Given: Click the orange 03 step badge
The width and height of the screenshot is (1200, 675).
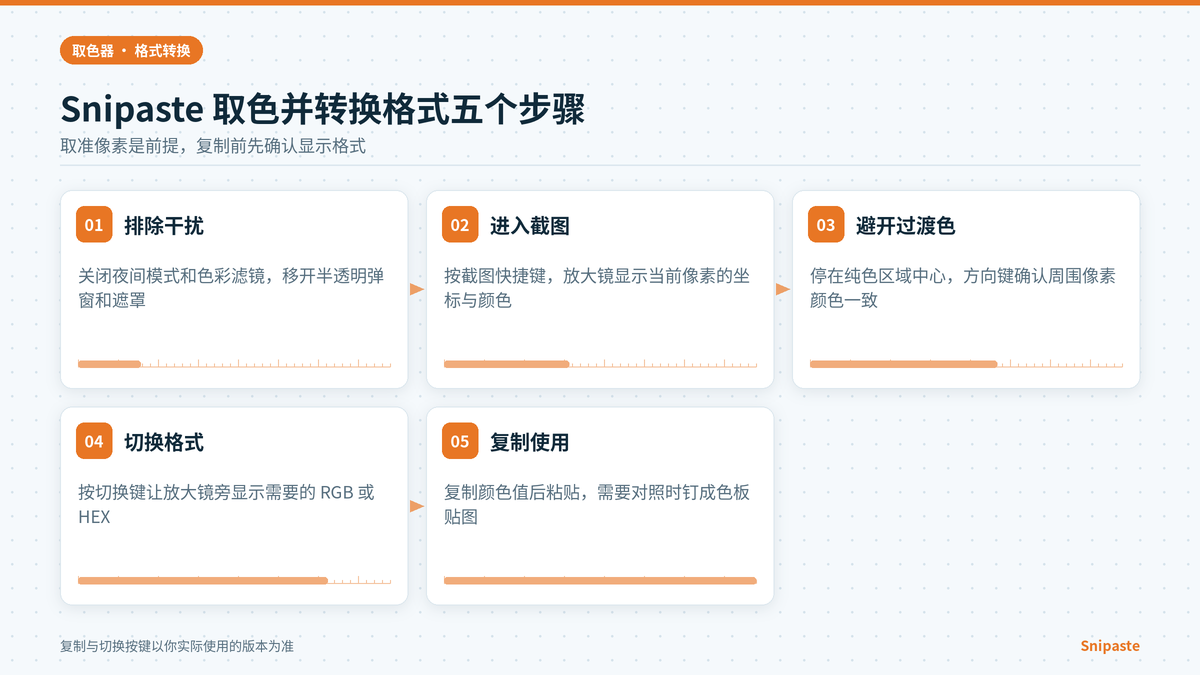Looking at the screenshot, I should tap(826, 225).
